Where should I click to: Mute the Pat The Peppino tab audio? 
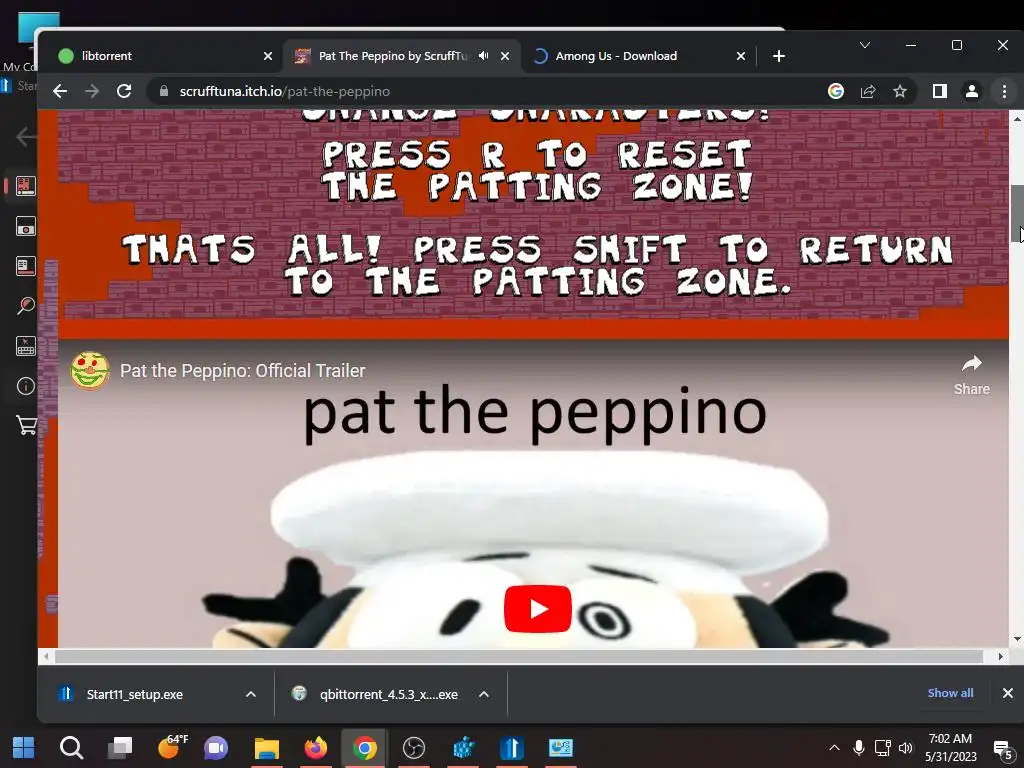pos(483,56)
